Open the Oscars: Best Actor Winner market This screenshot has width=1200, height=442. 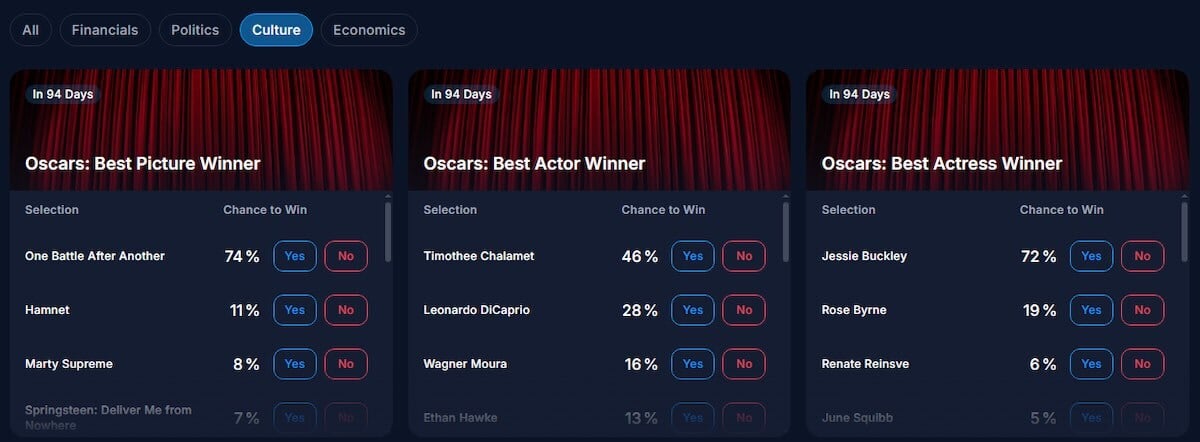[x=534, y=164]
